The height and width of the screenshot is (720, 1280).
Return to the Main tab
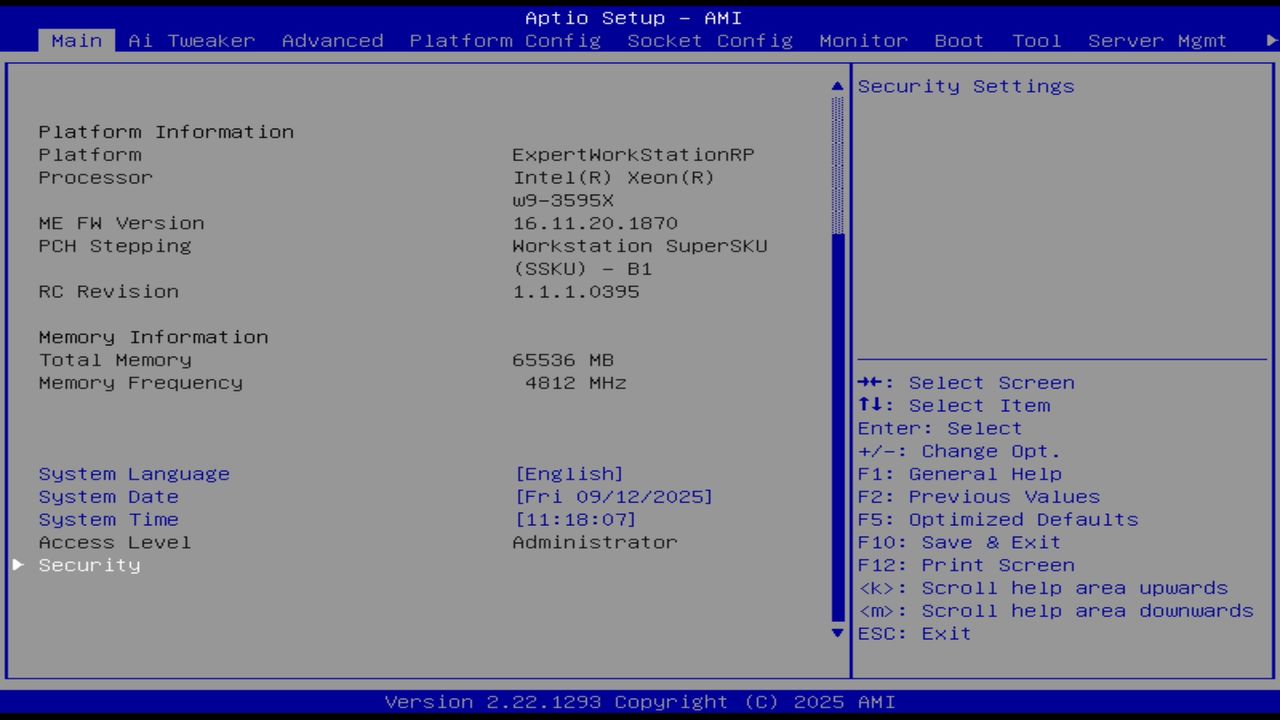point(75,41)
